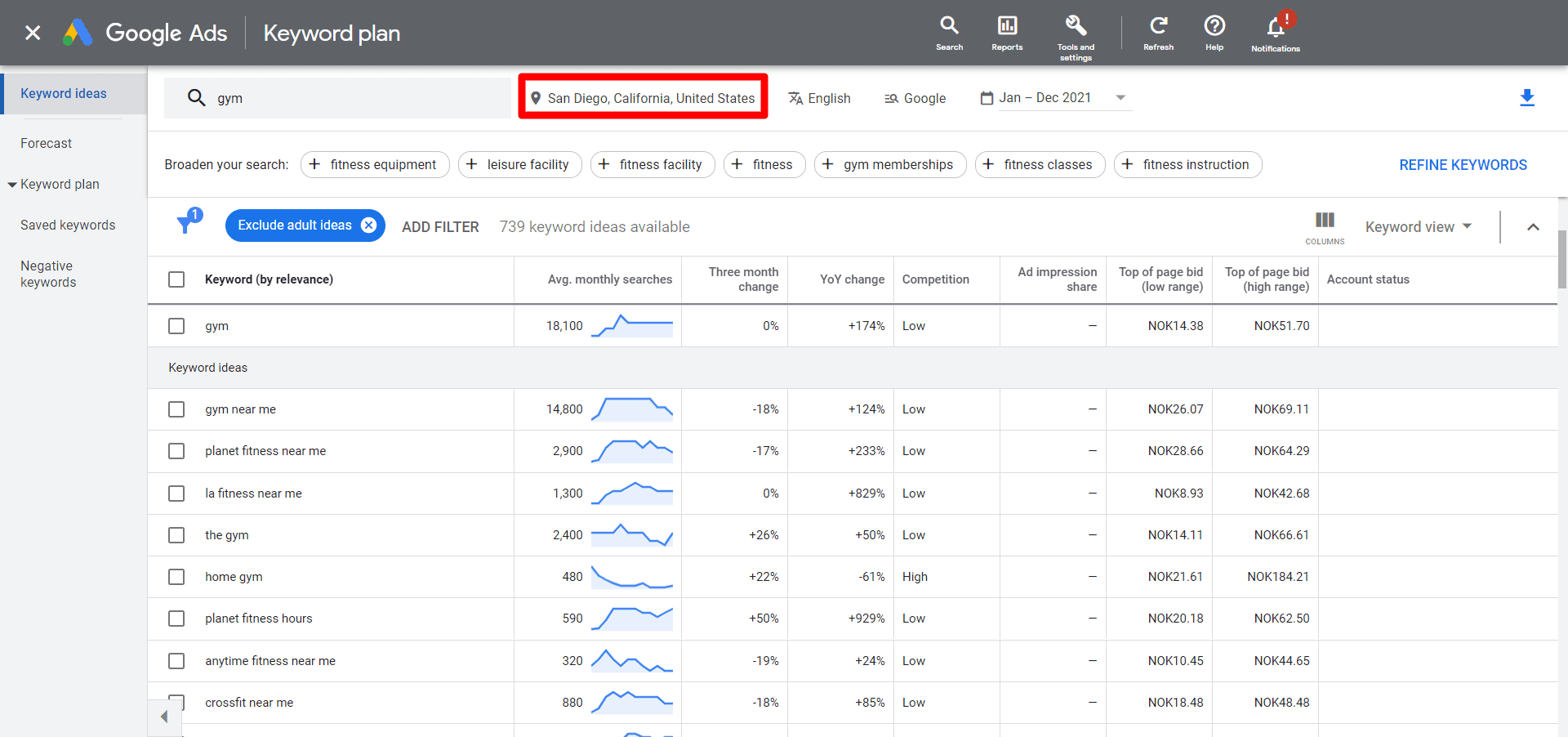Refresh the keyword plan data
This screenshot has height=737, width=1568.
1158,25
